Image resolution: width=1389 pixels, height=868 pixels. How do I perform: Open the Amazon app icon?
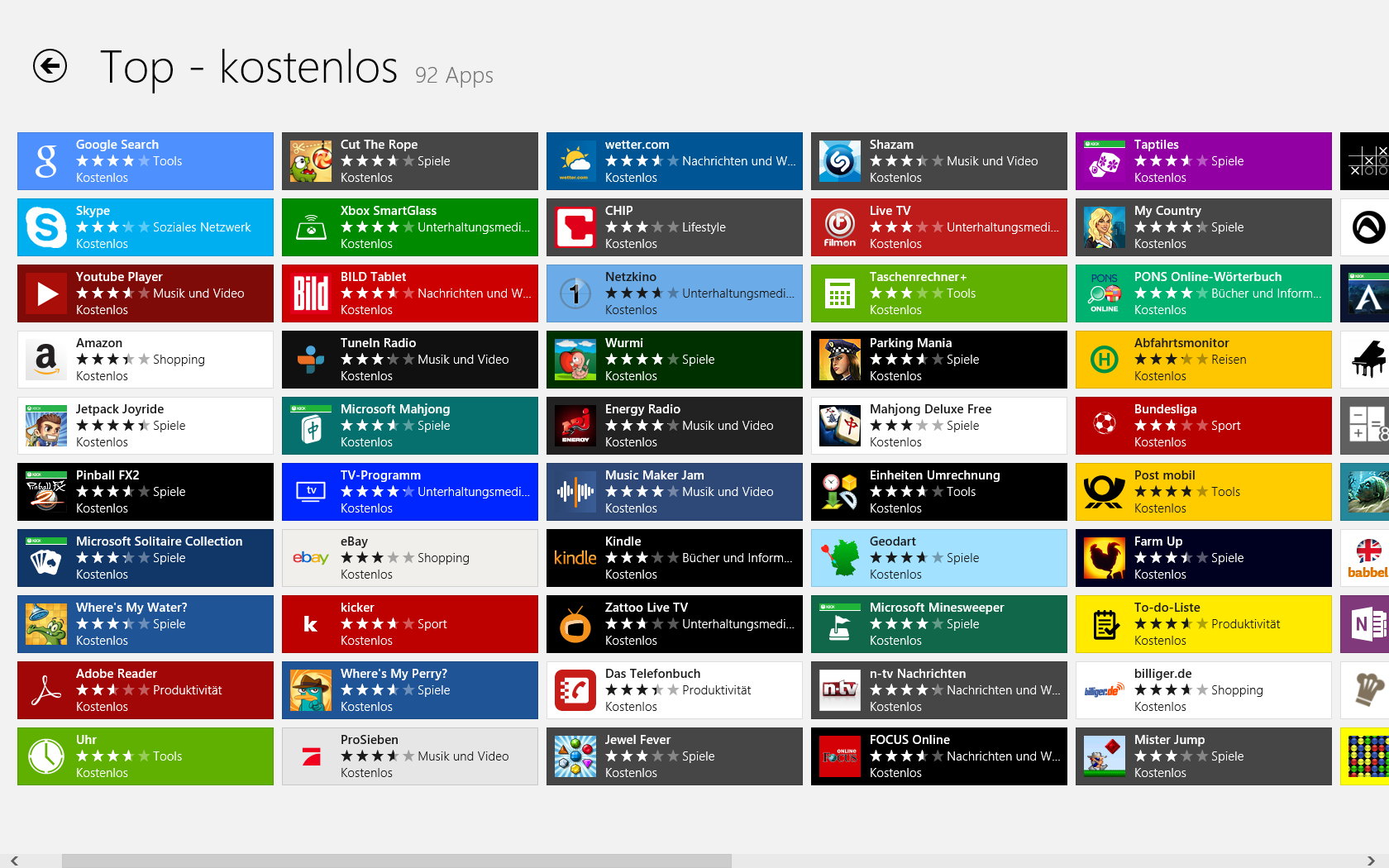point(46,360)
